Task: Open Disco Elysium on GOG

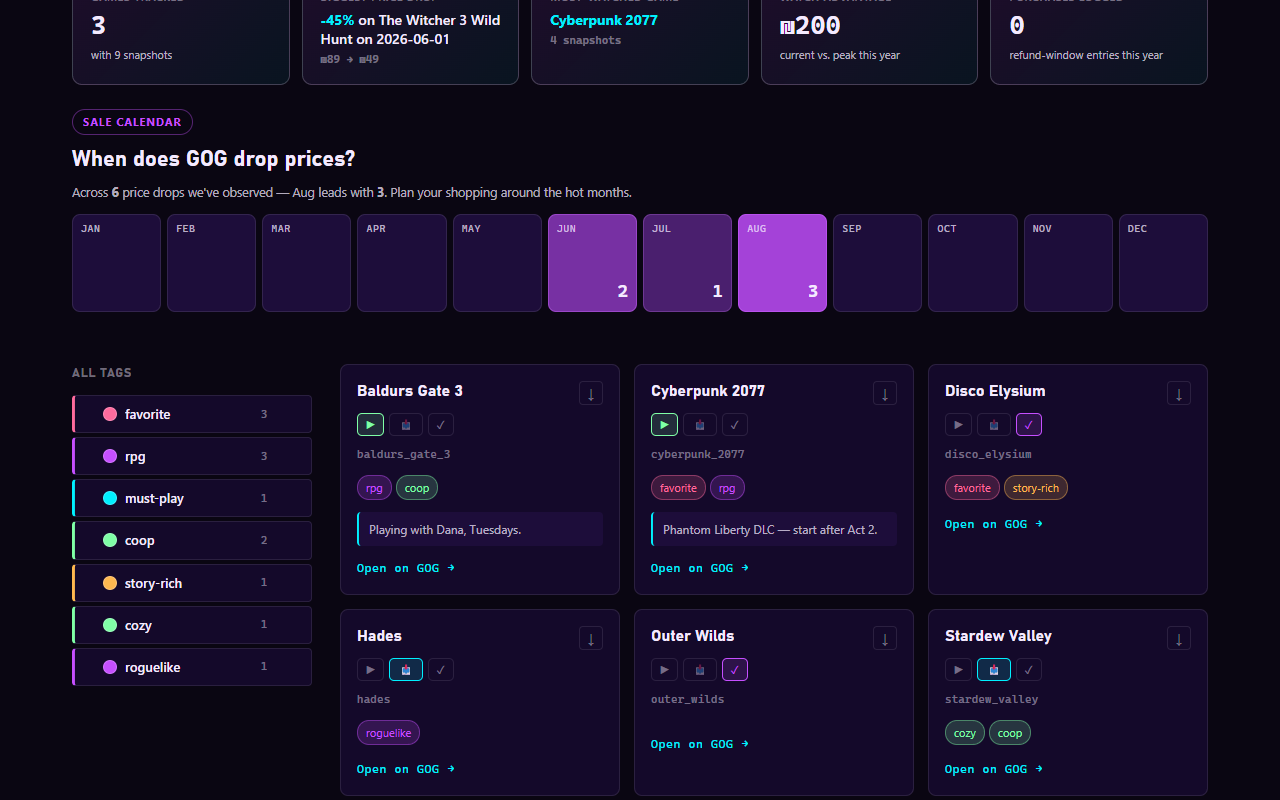Action: (x=994, y=524)
